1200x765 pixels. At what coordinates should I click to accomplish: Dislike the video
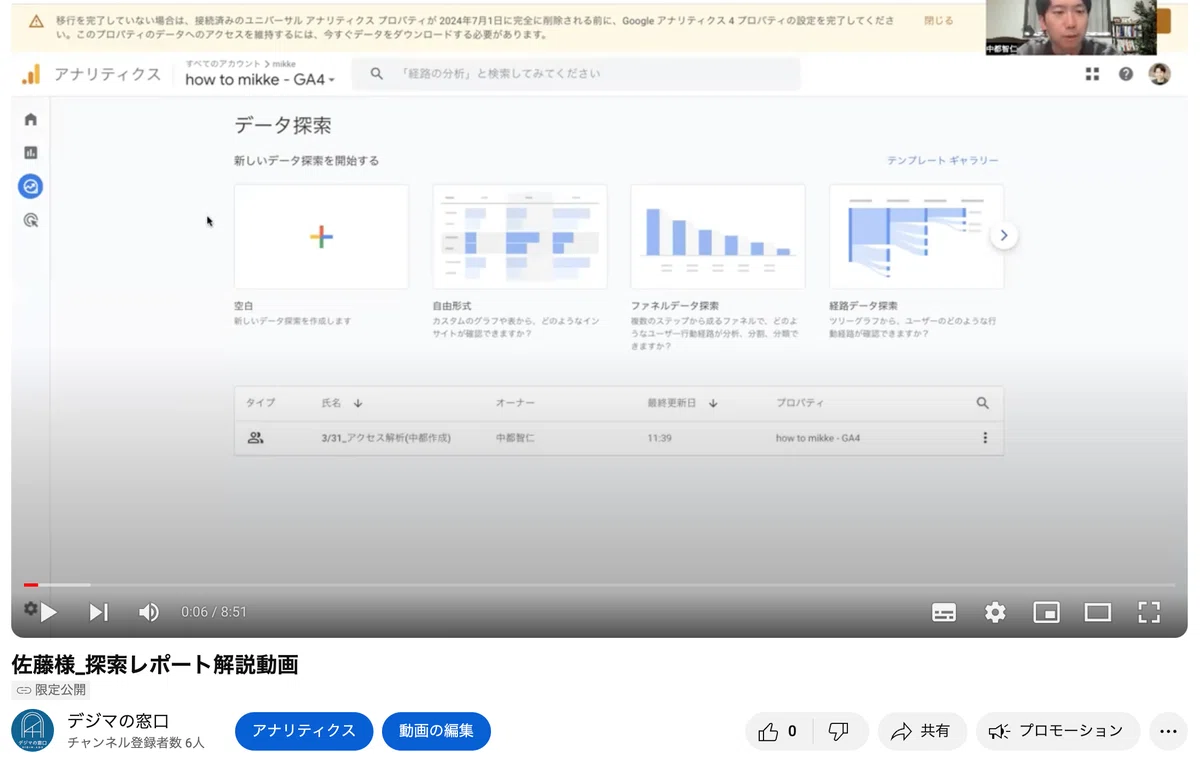[x=840, y=731]
